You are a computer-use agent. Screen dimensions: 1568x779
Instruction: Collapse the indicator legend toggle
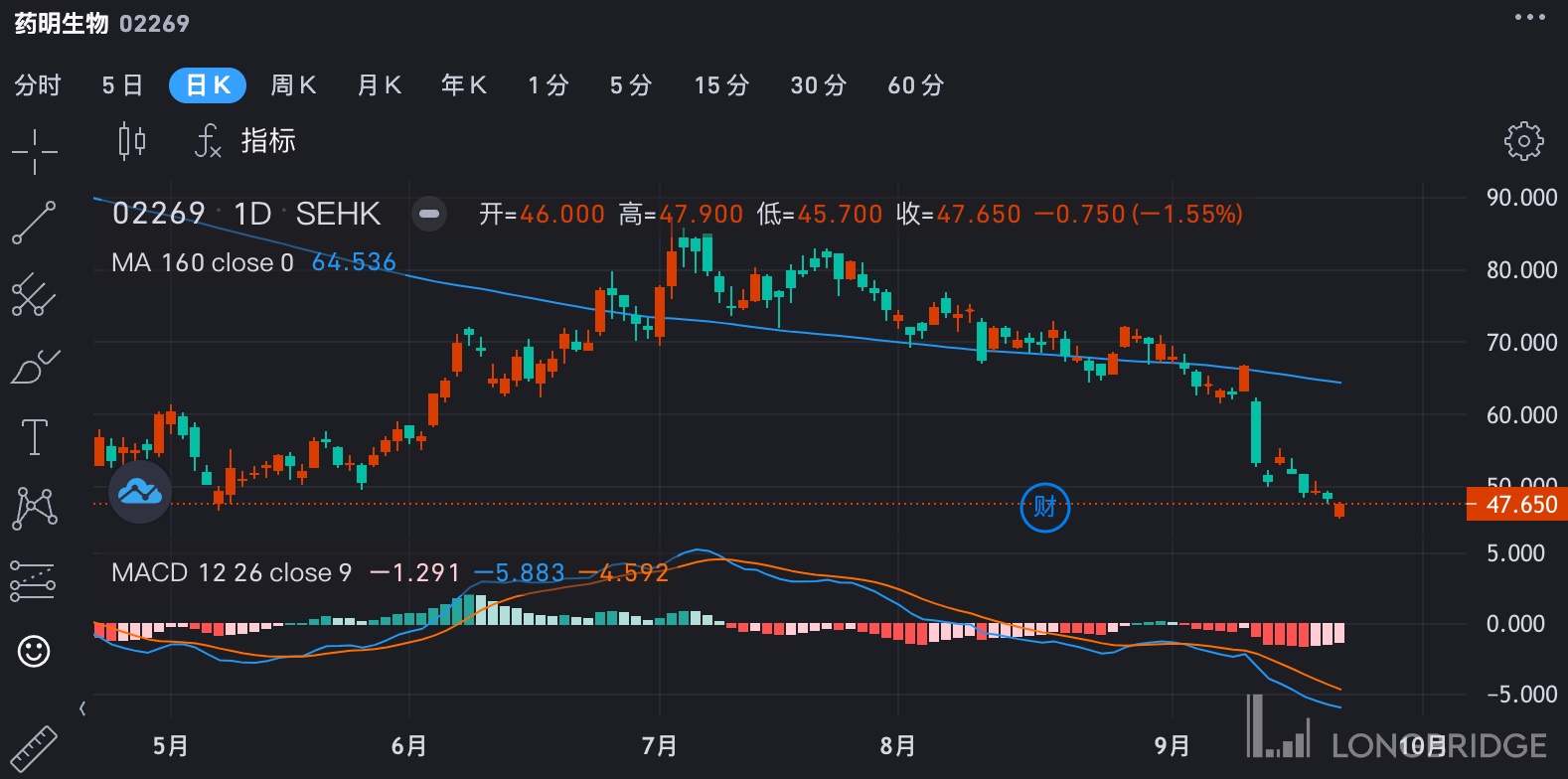429,214
